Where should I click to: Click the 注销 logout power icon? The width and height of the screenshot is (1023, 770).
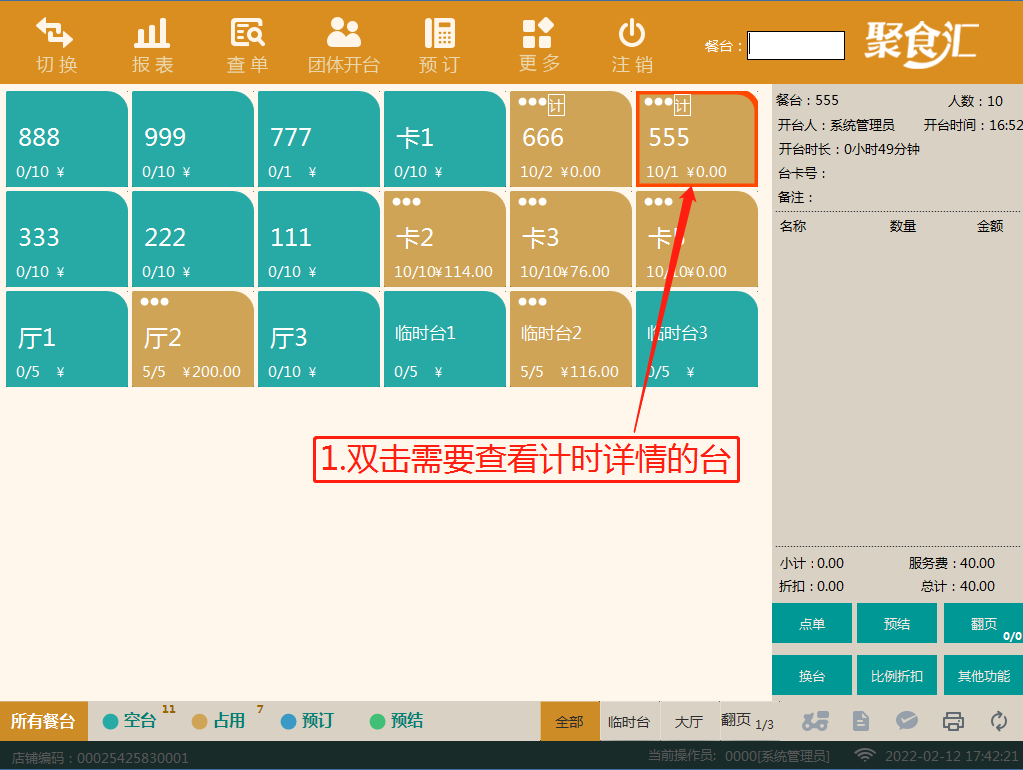pyautogui.click(x=632, y=33)
